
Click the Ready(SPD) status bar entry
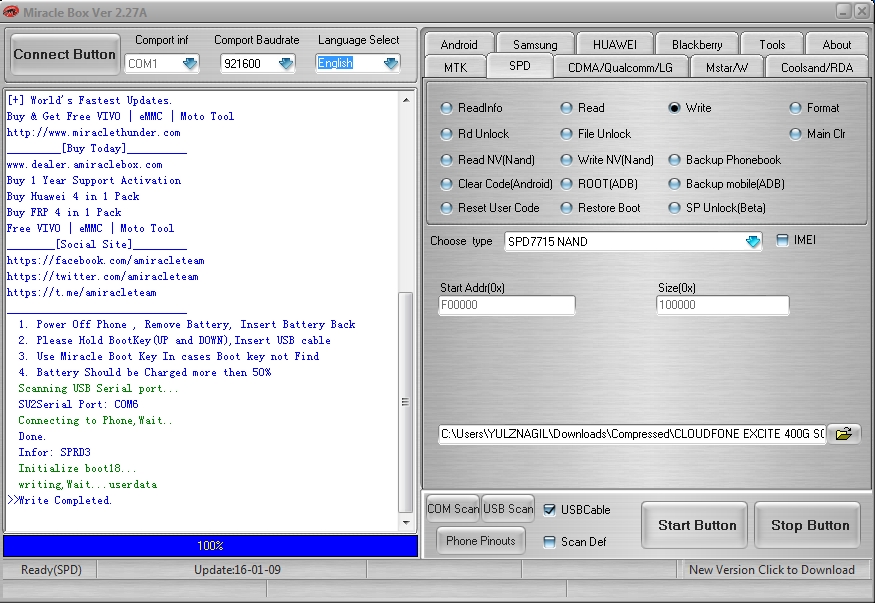[x=51, y=570]
